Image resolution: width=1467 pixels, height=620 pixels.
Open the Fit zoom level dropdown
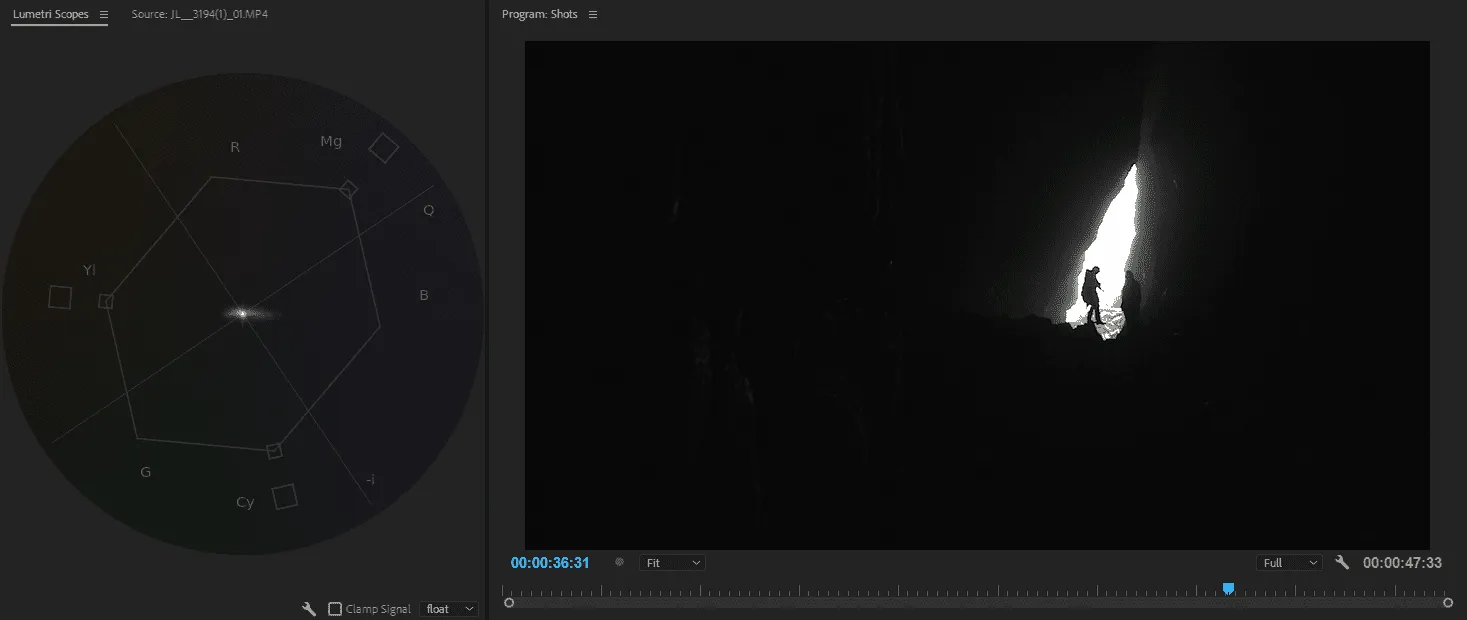[x=672, y=563]
